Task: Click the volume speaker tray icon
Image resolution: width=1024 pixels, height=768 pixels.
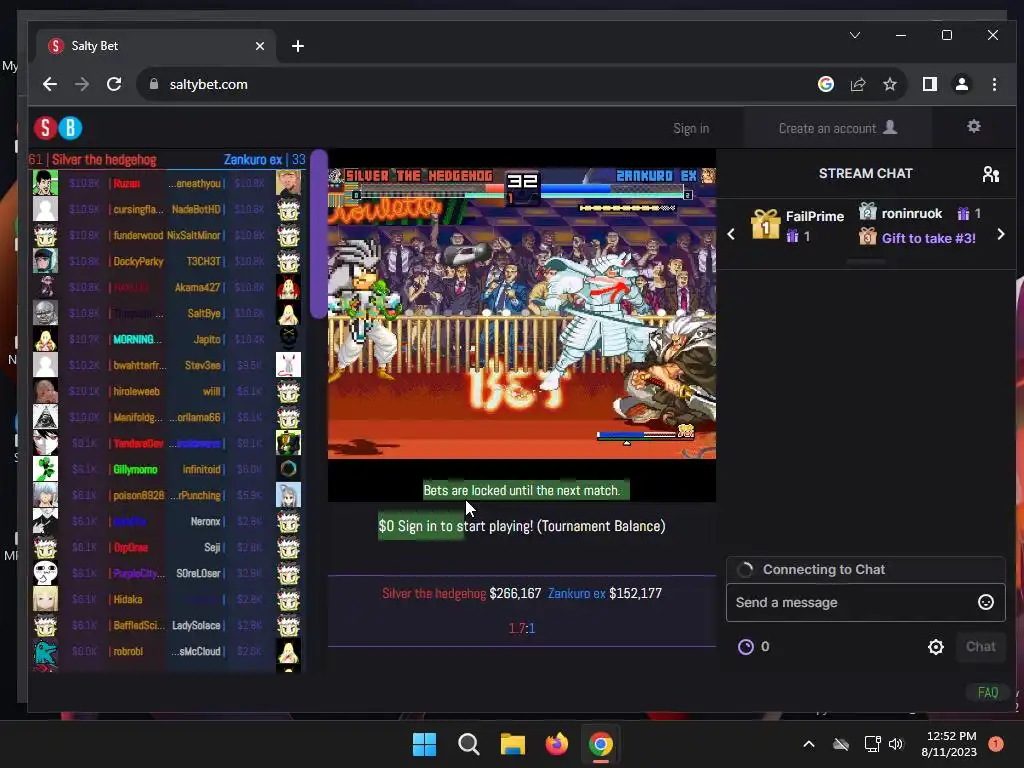Action: point(895,744)
